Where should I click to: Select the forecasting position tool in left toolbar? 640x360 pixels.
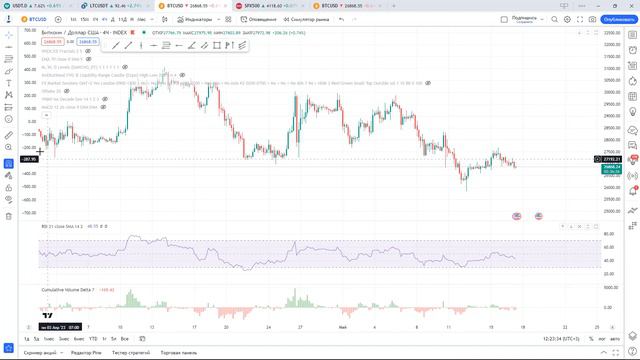[9, 107]
